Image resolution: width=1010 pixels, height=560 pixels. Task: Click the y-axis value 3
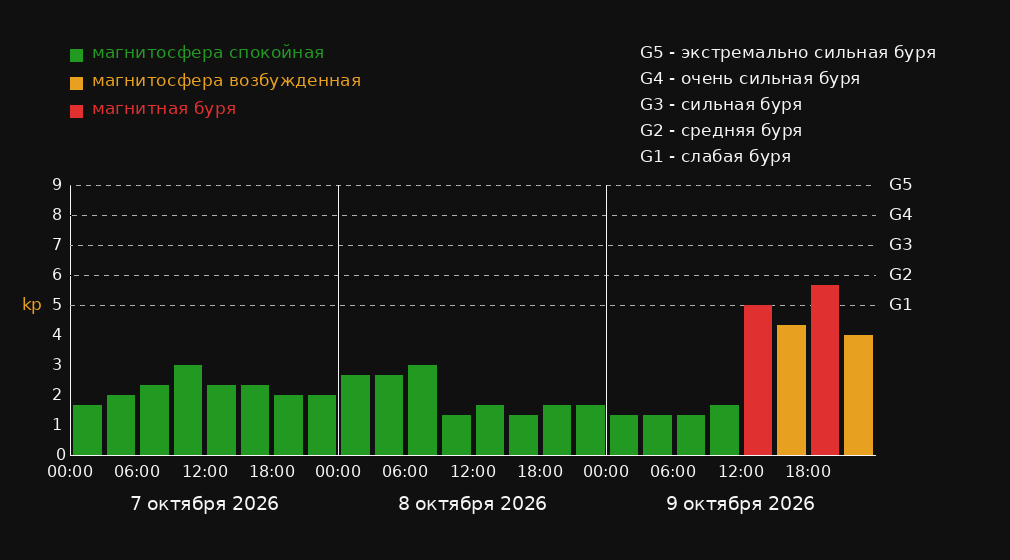pos(57,365)
